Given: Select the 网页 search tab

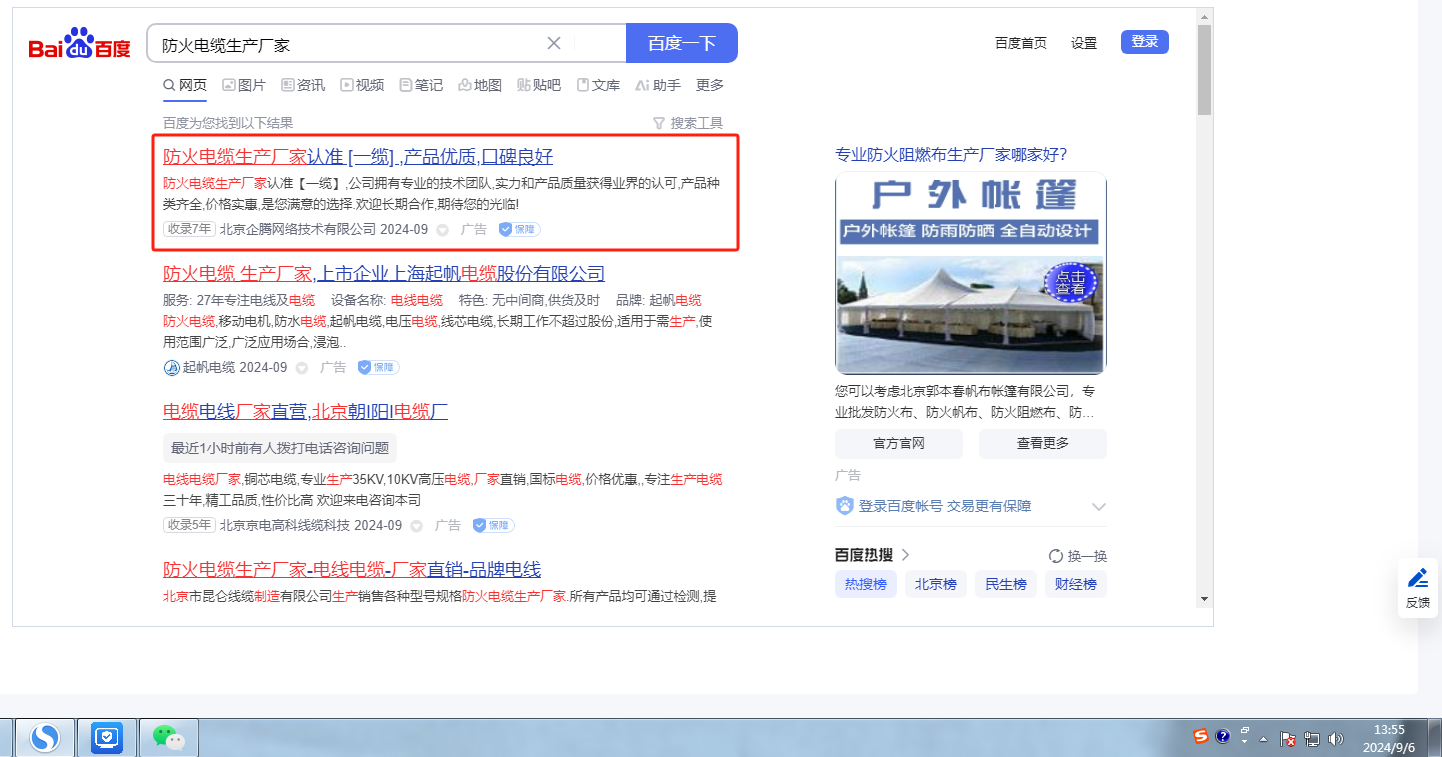Looking at the screenshot, I should tap(185, 85).
